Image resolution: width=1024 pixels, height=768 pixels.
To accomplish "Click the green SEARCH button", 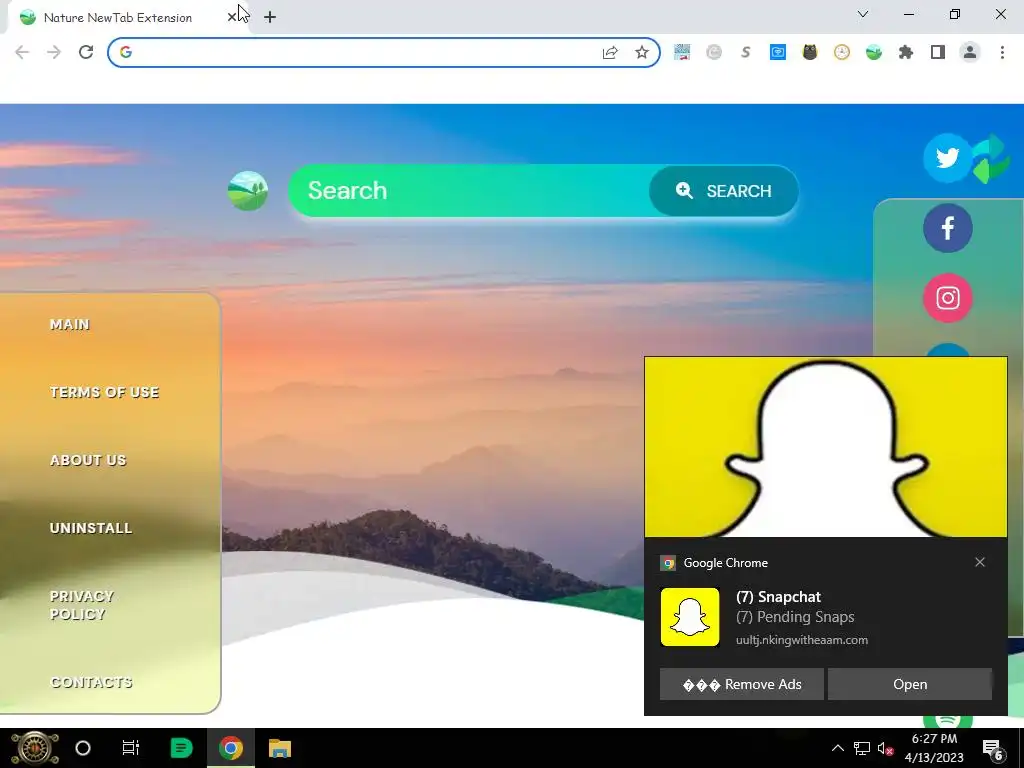I will click(724, 191).
